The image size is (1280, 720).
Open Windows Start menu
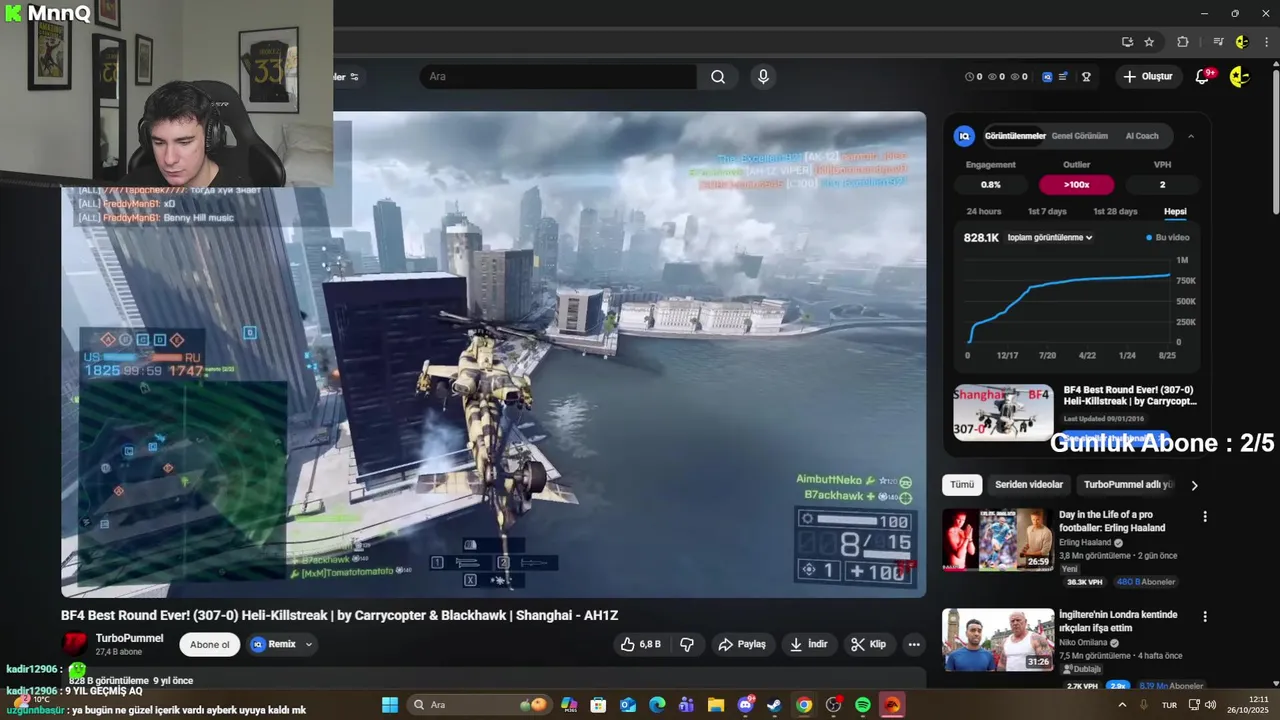click(390, 705)
